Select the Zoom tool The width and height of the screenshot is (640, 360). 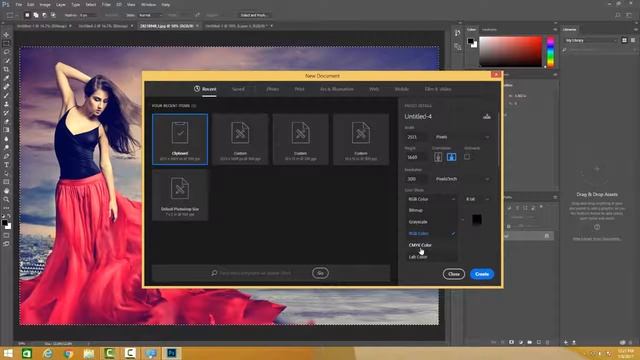coord(6,199)
